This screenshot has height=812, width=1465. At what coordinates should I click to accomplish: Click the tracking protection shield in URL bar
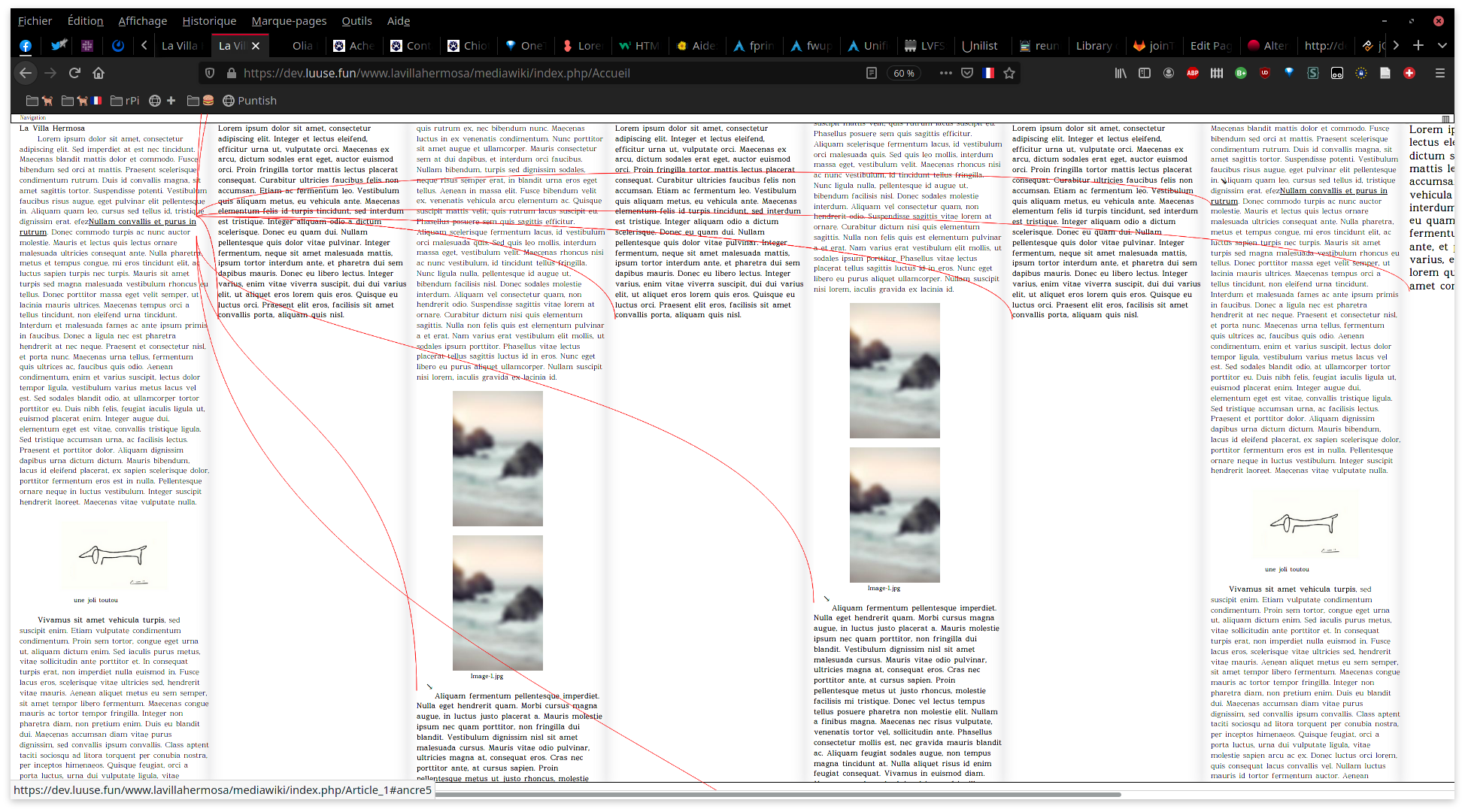click(x=210, y=73)
